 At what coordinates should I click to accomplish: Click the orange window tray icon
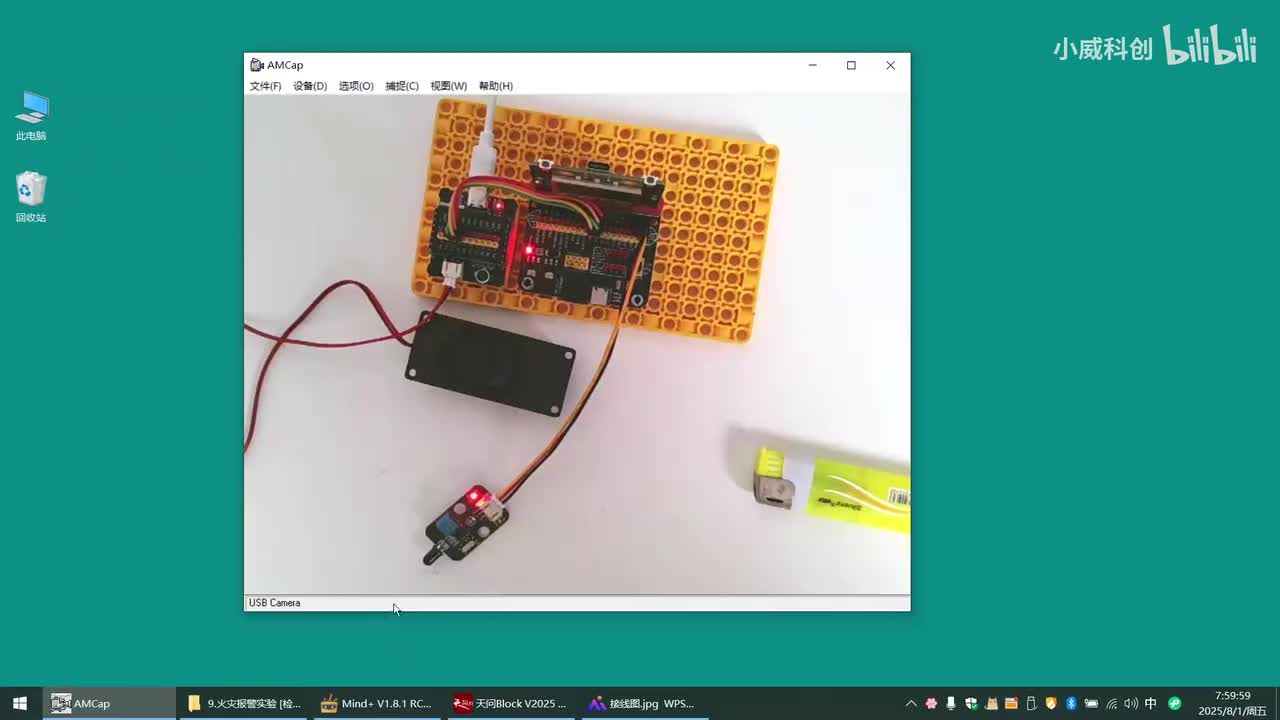(1011, 704)
